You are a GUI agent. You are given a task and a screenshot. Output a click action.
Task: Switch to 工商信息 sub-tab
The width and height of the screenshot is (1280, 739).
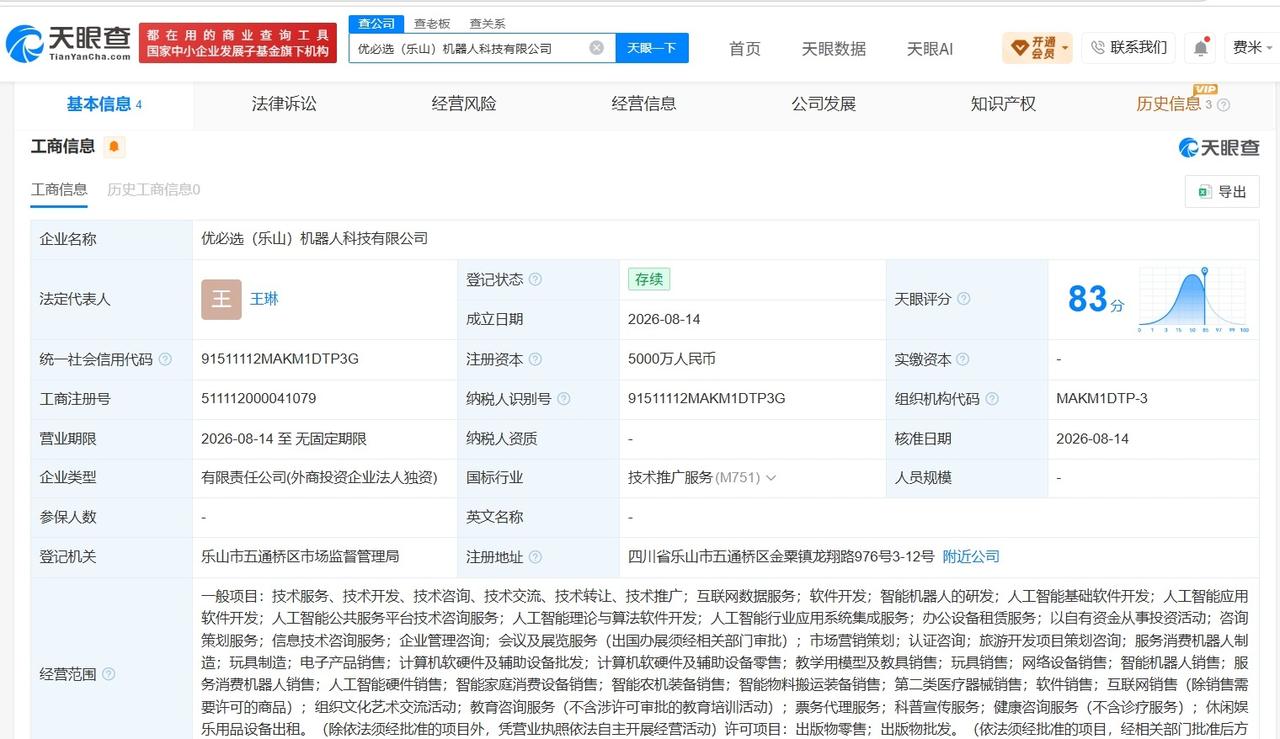click(x=59, y=190)
